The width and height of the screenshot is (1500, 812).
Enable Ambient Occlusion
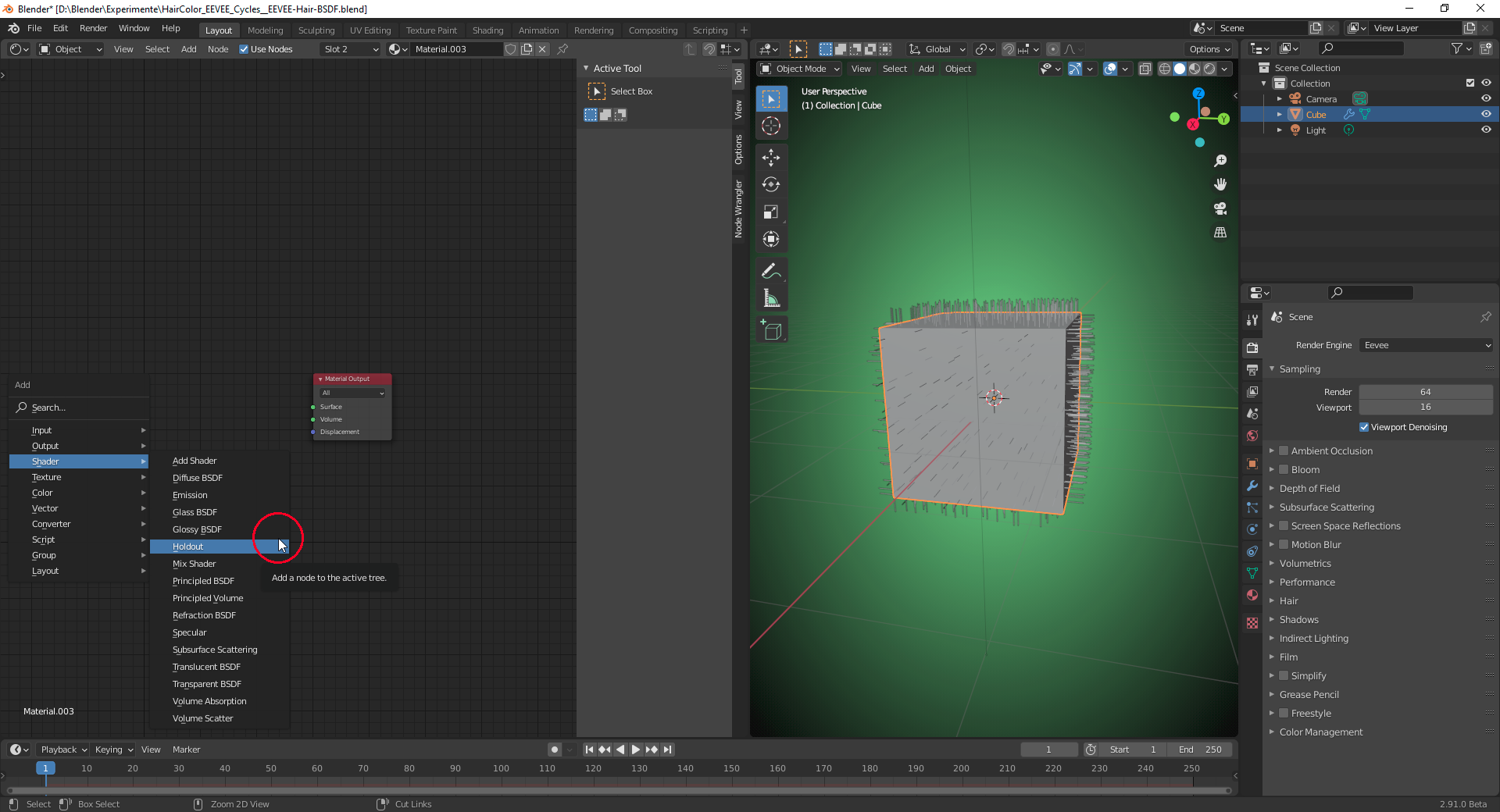(1284, 451)
